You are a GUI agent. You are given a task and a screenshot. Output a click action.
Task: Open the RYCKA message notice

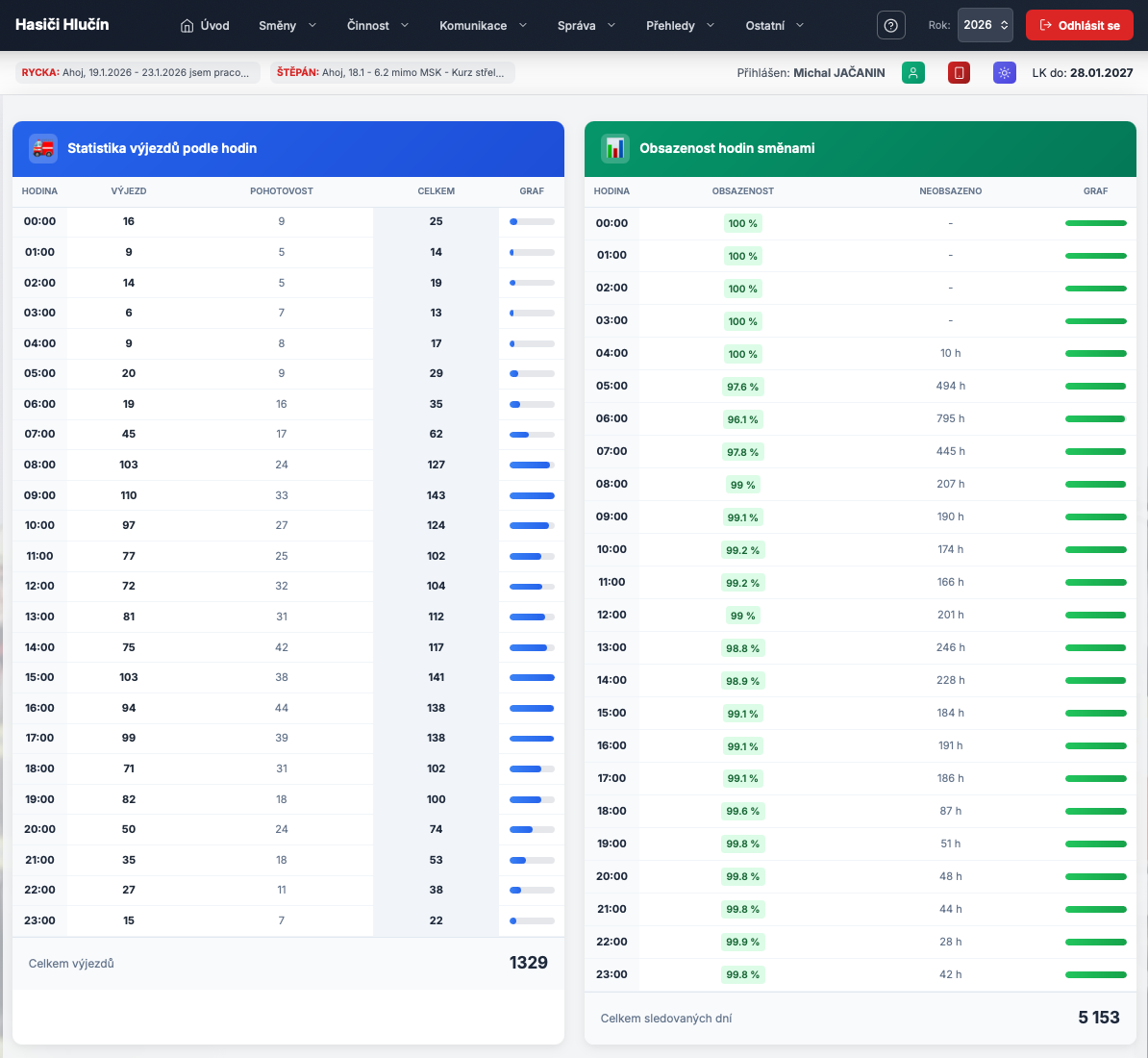click(x=137, y=72)
